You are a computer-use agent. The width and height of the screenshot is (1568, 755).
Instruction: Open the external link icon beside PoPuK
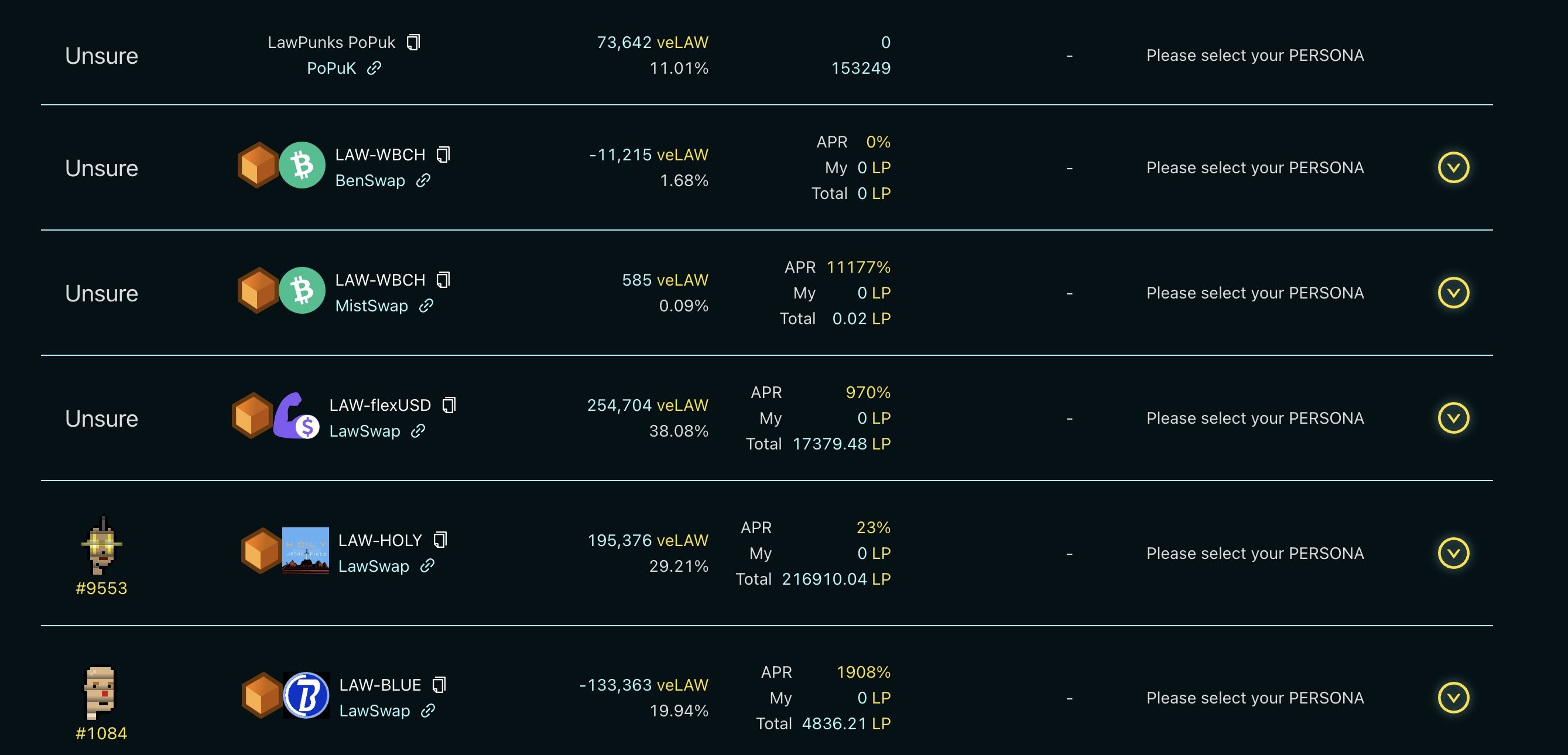[374, 68]
